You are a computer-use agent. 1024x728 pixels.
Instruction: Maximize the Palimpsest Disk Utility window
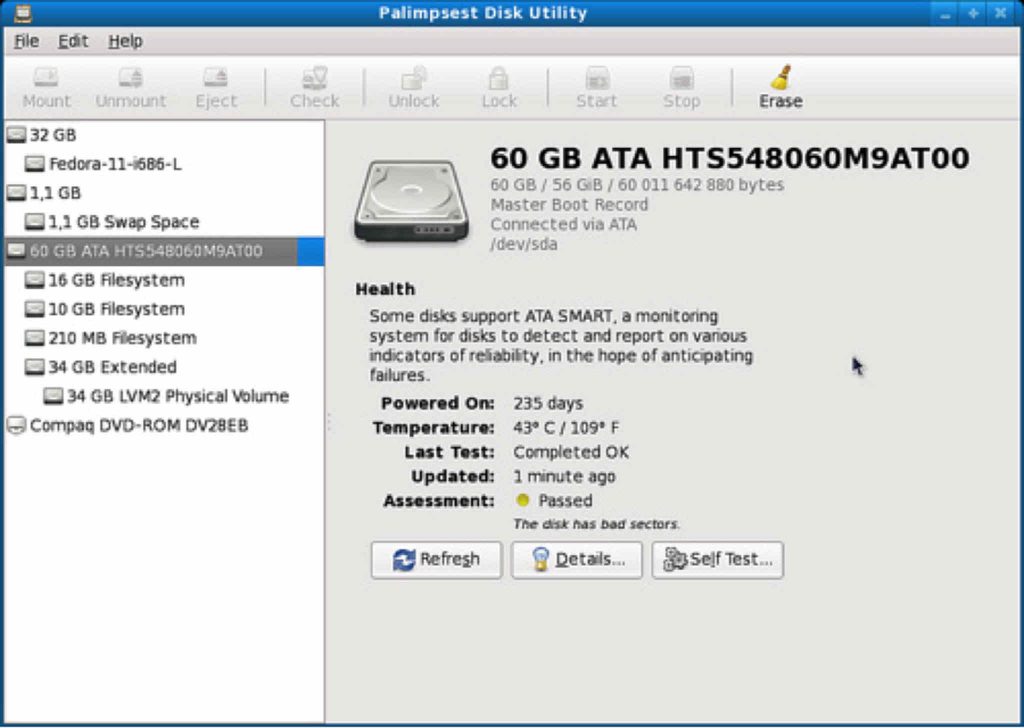click(x=973, y=14)
